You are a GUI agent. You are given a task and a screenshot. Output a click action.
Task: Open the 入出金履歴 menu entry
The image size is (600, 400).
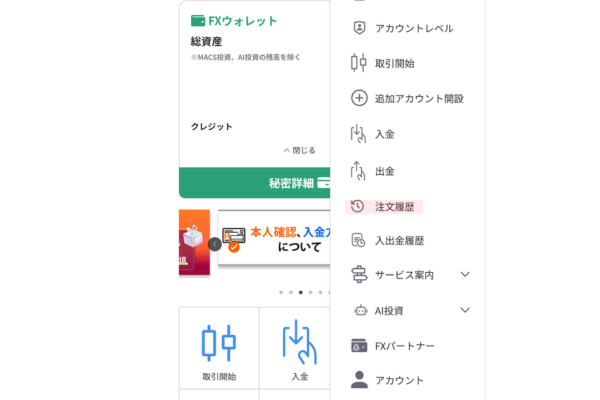(387, 240)
